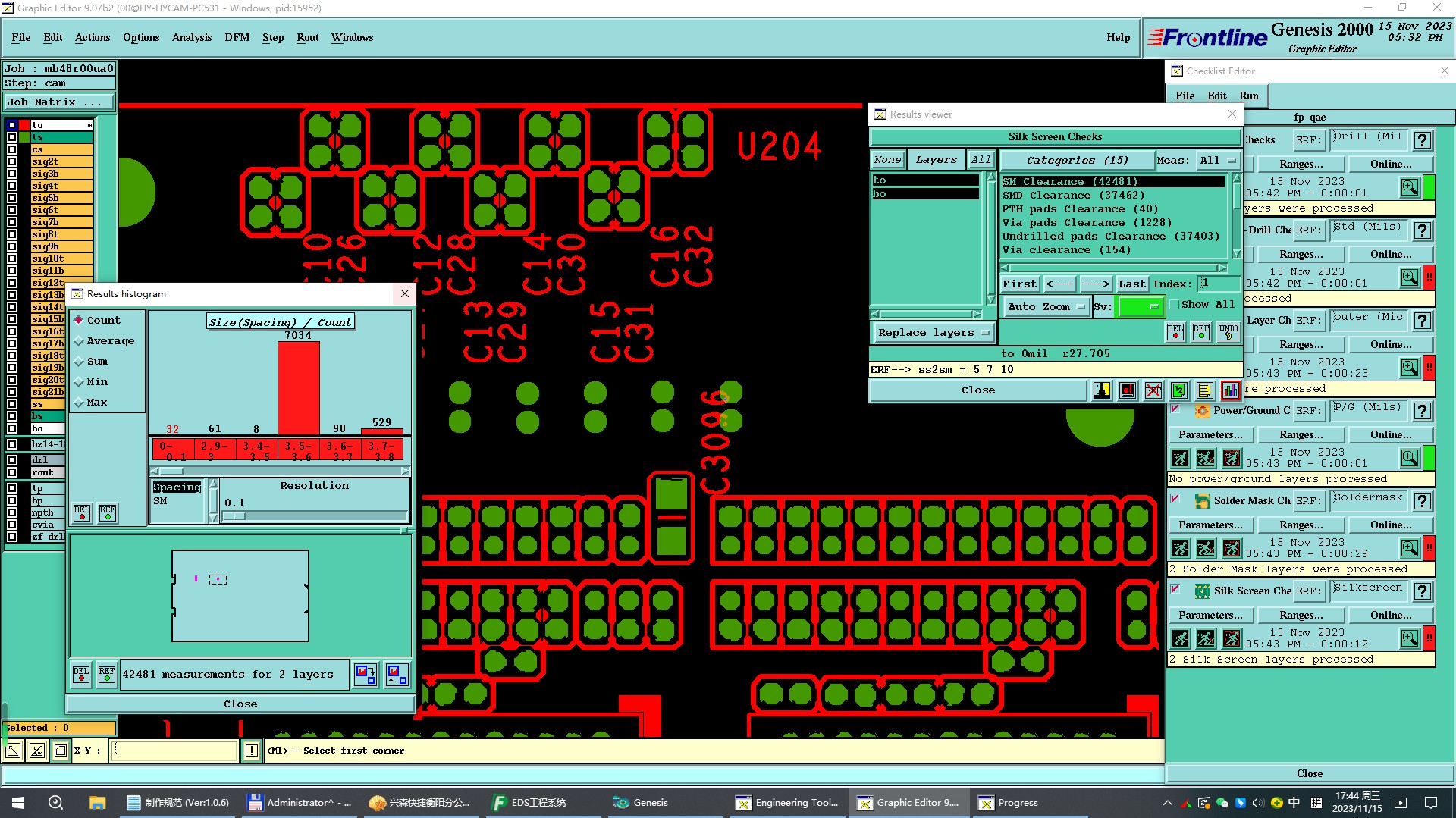Click the DEL icon in Results viewer
The width and height of the screenshot is (1456, 818).
click(1175, 332)
